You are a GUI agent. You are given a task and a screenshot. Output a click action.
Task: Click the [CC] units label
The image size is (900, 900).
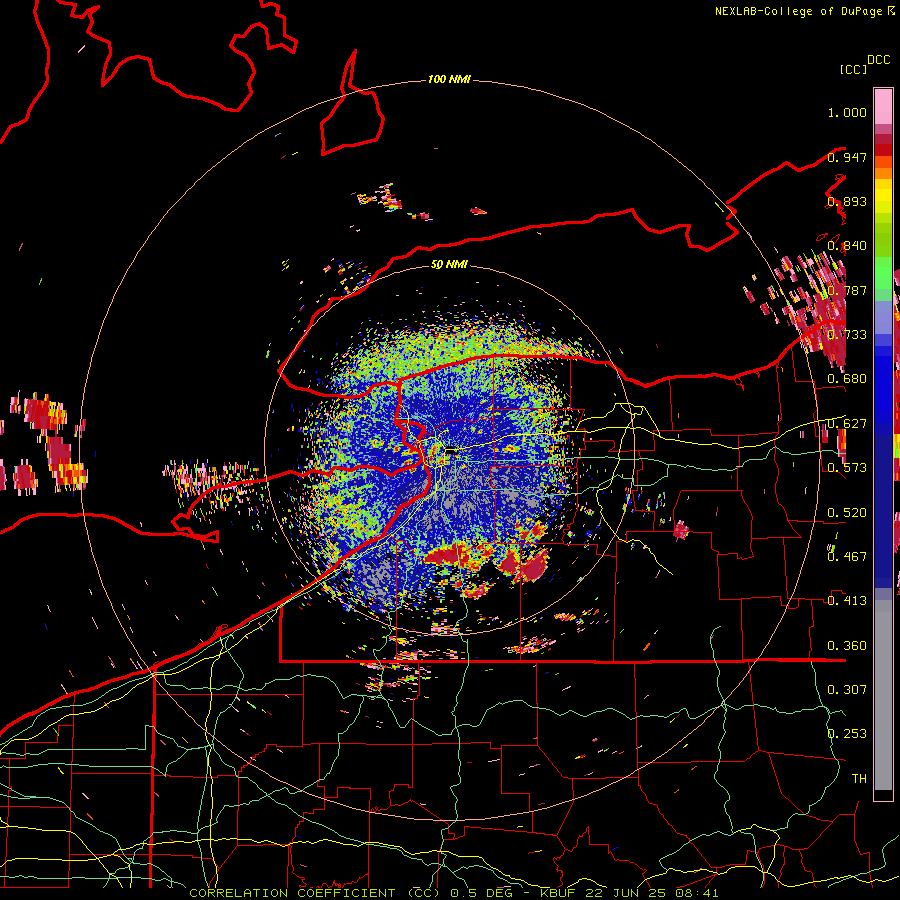pyautogui.click(x=853, y=69)
